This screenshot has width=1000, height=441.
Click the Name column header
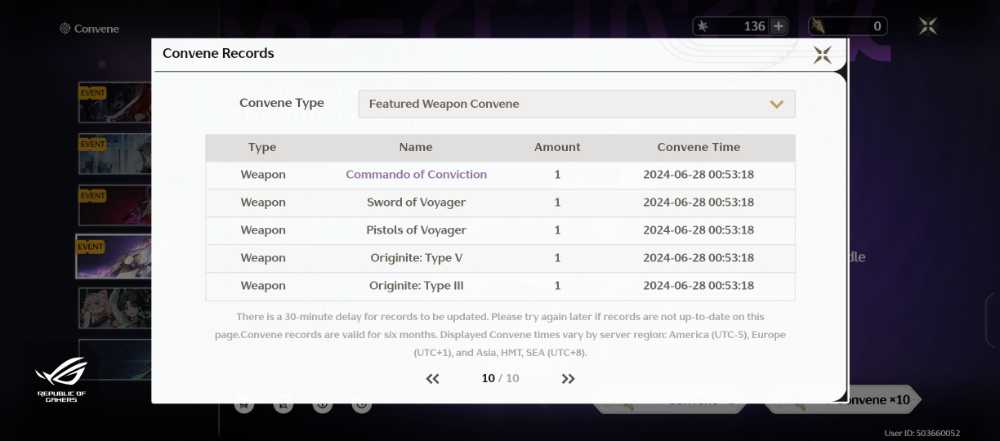tap(416, 147)
